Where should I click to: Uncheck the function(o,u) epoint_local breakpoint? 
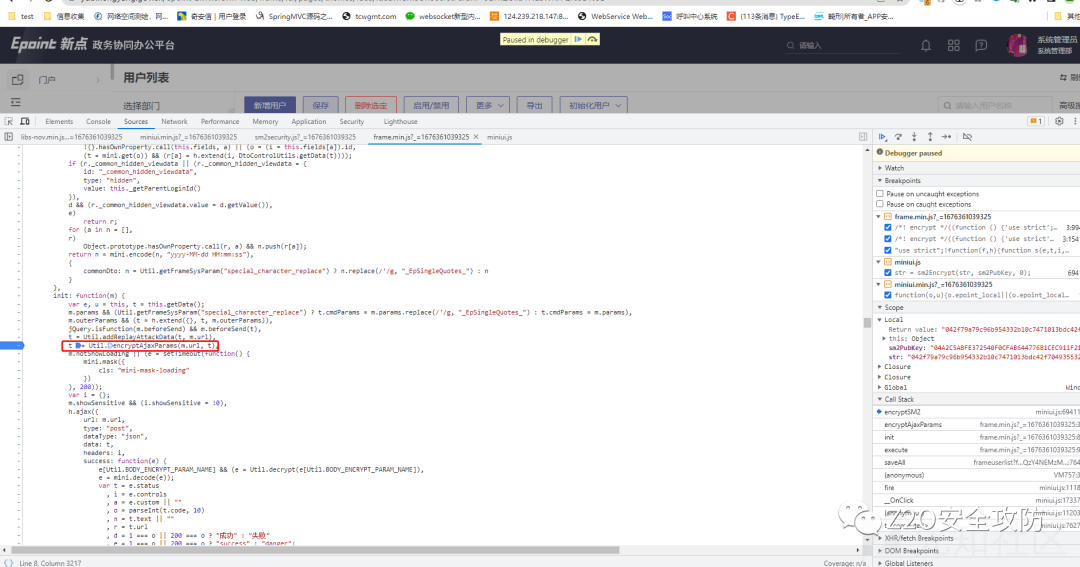(888, 295)
